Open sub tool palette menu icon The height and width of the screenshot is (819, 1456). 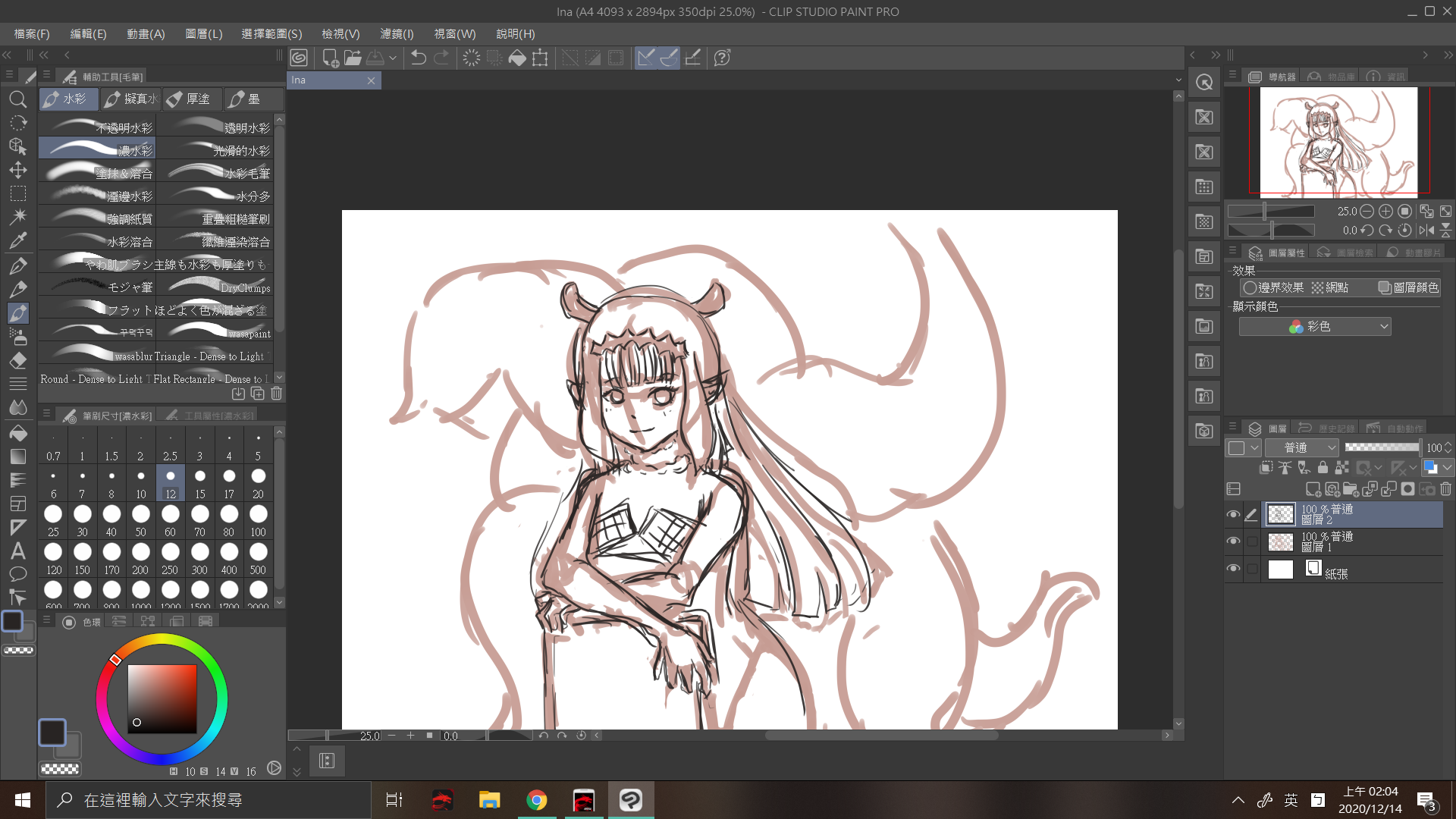point(47,75)
